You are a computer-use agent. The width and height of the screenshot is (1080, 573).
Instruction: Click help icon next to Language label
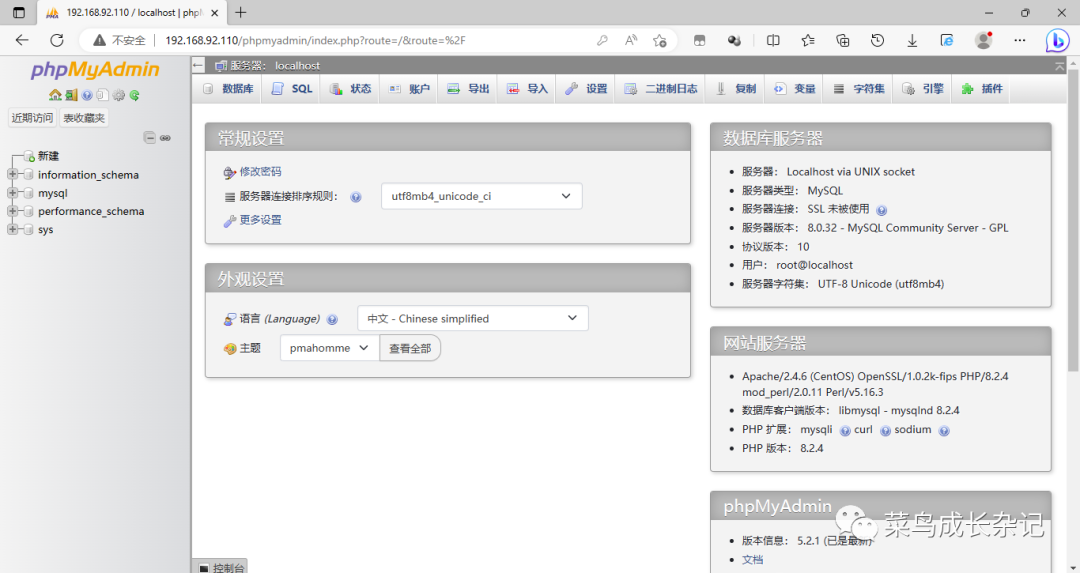[332, 320]
